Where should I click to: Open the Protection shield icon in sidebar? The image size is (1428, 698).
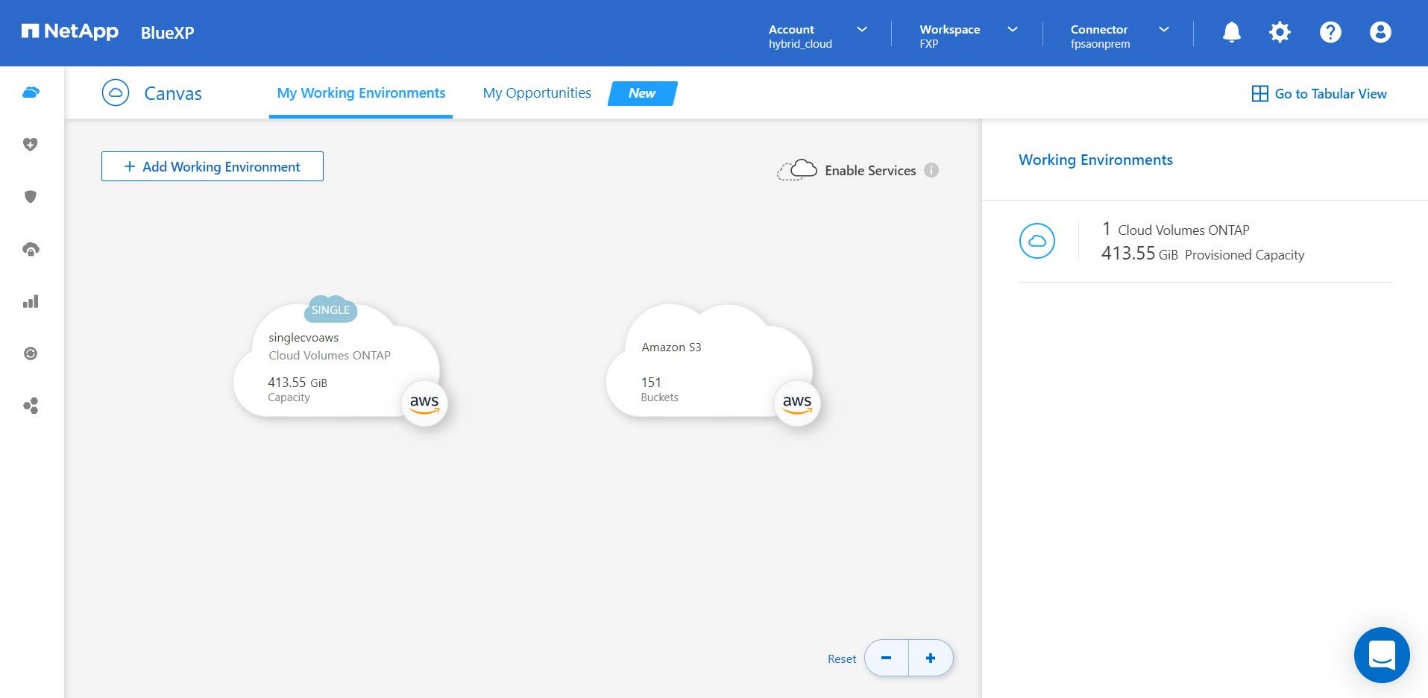tap(31, 197)
